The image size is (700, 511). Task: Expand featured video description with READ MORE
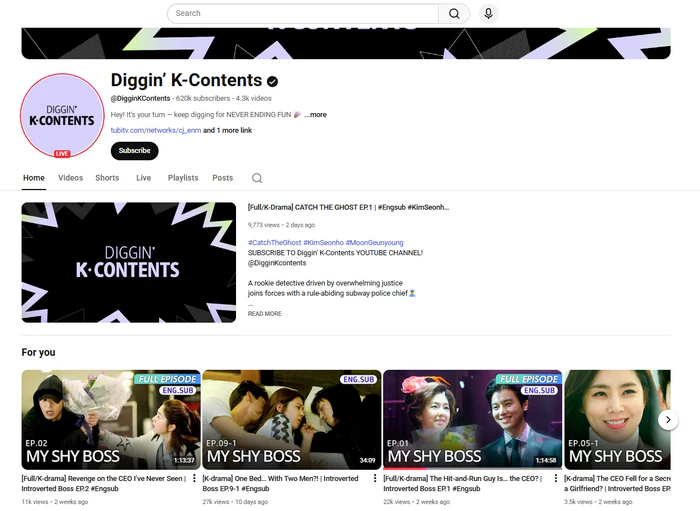tap(265, 314)
